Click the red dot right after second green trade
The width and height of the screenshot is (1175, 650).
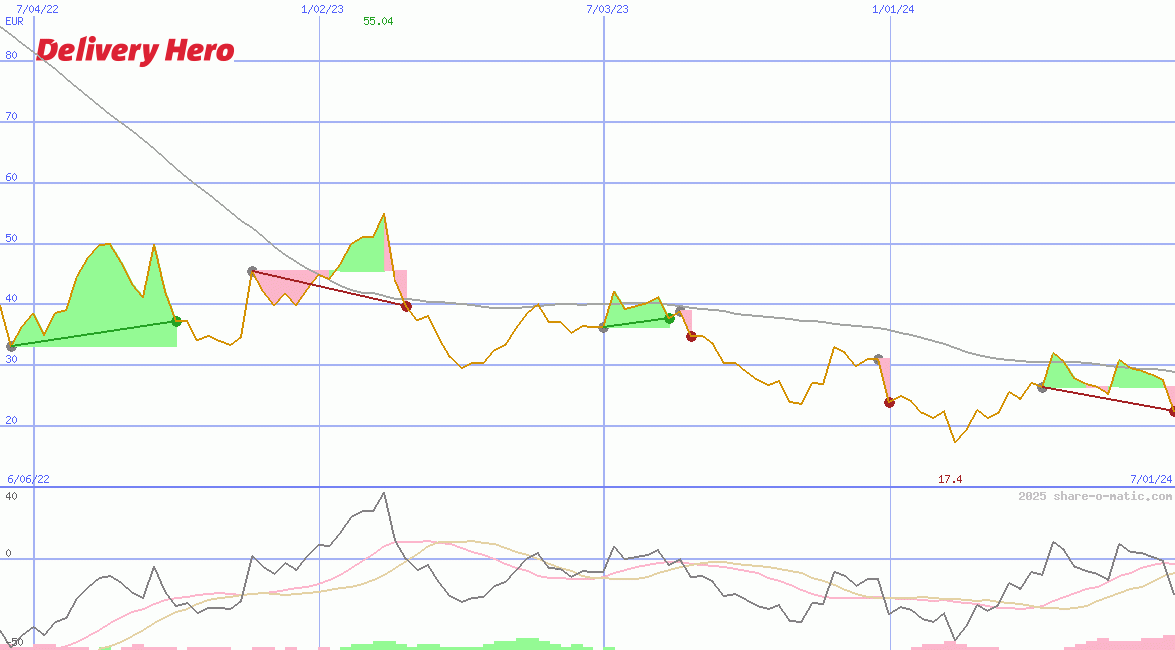692,337
